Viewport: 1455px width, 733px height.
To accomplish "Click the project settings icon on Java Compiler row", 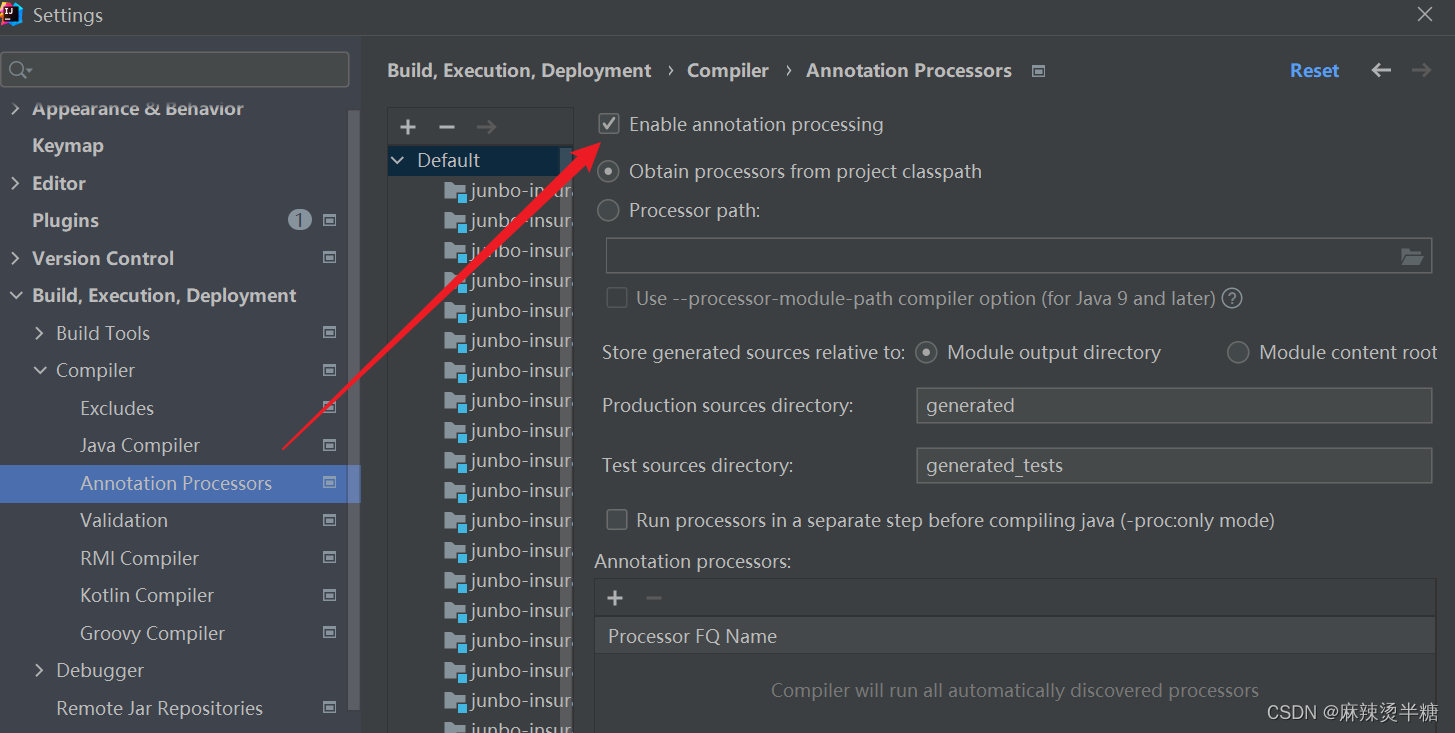I will [329, 445].
